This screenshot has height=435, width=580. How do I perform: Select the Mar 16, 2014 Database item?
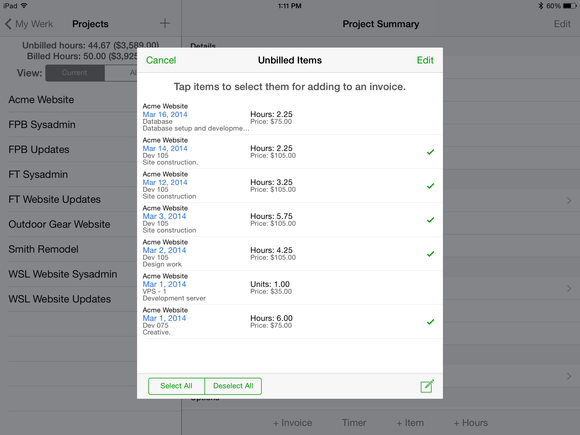tap(290, 117)
